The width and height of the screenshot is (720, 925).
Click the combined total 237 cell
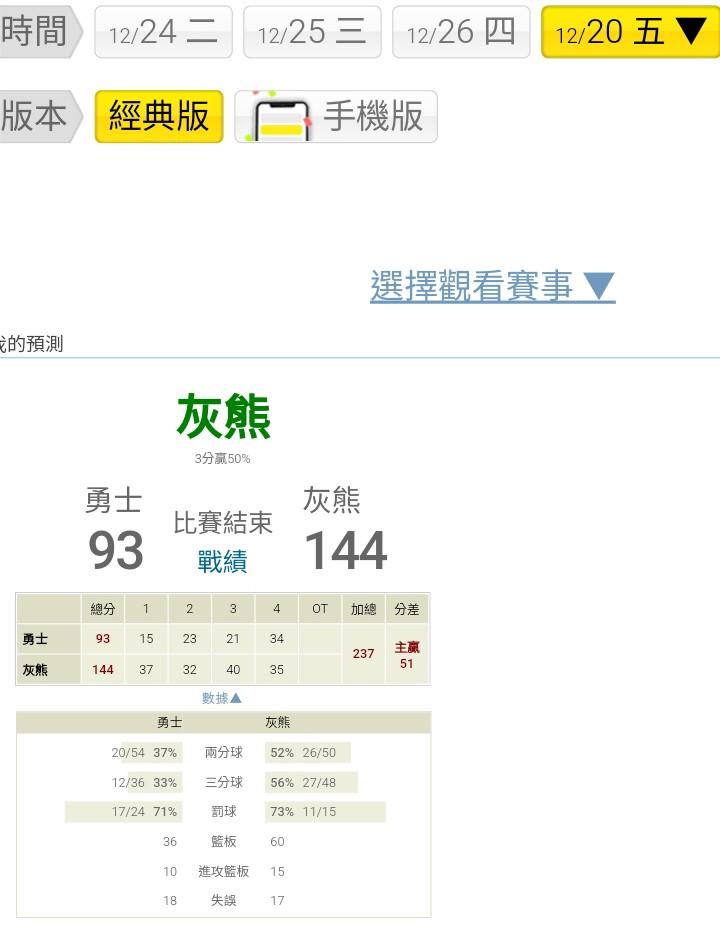364,654
